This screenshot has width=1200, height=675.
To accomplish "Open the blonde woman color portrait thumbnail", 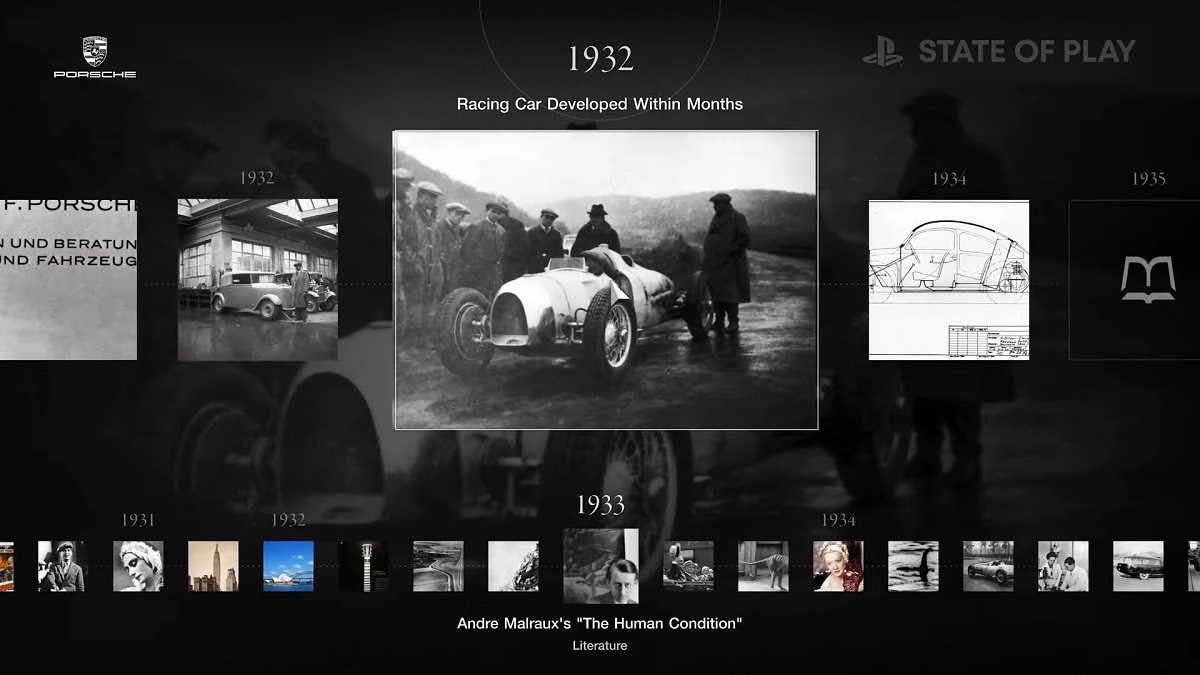I will coord(838,566).
